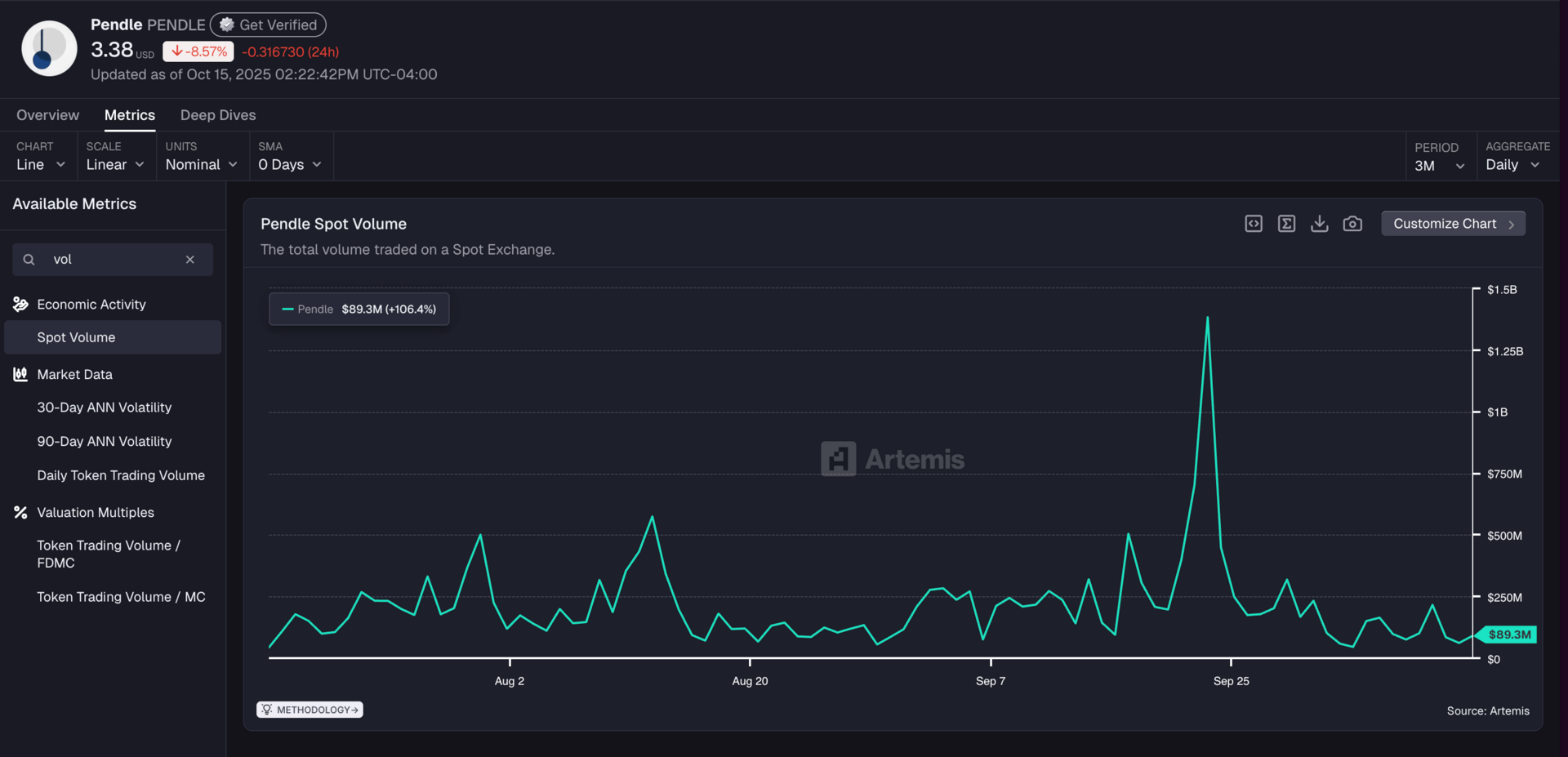Screen dimensions: 1568x757
Task: Select the 30-Day ANN Volatility metric
Action: point(105,407)
